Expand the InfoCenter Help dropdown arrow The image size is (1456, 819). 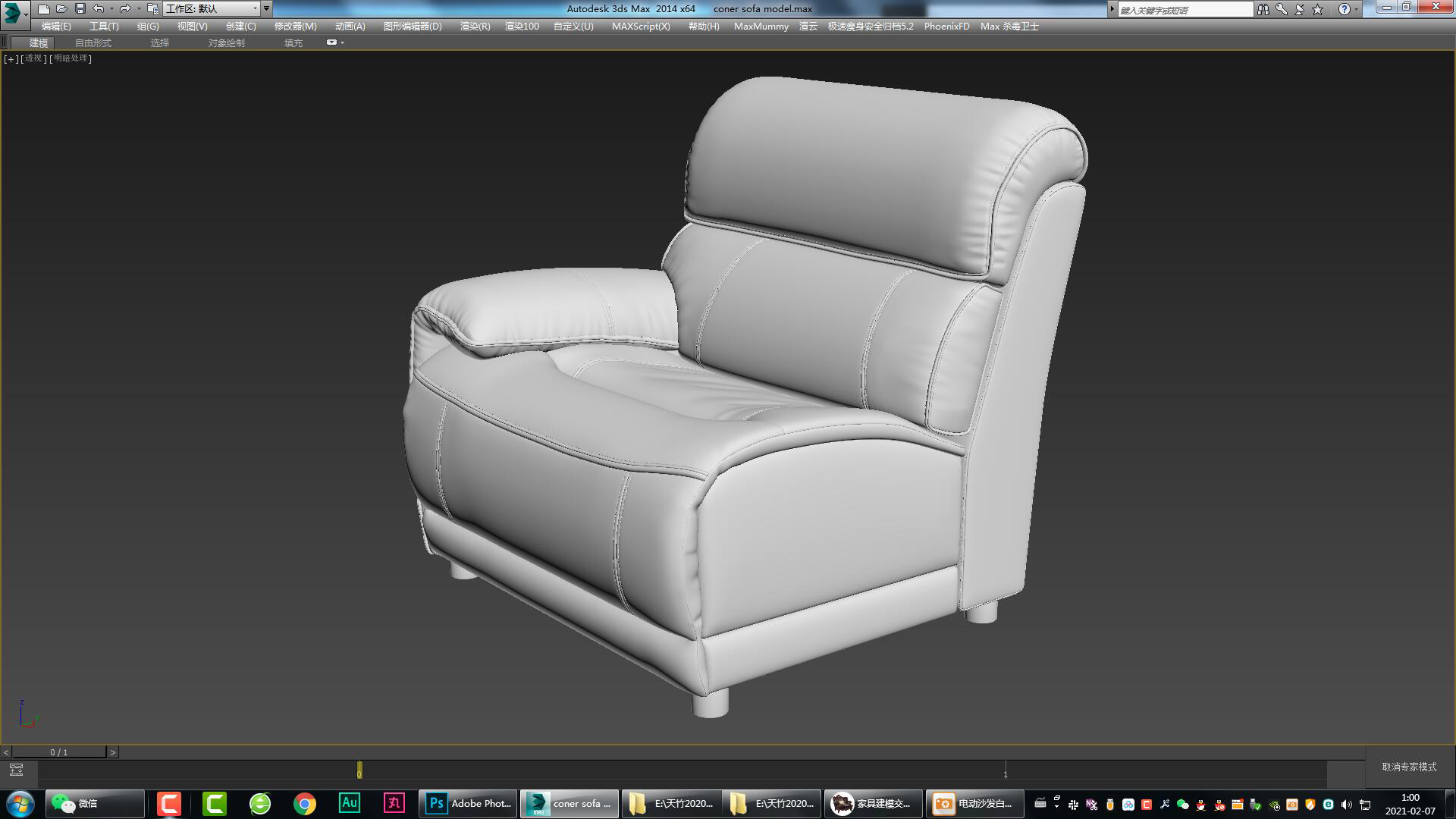tap(1356, 8)
